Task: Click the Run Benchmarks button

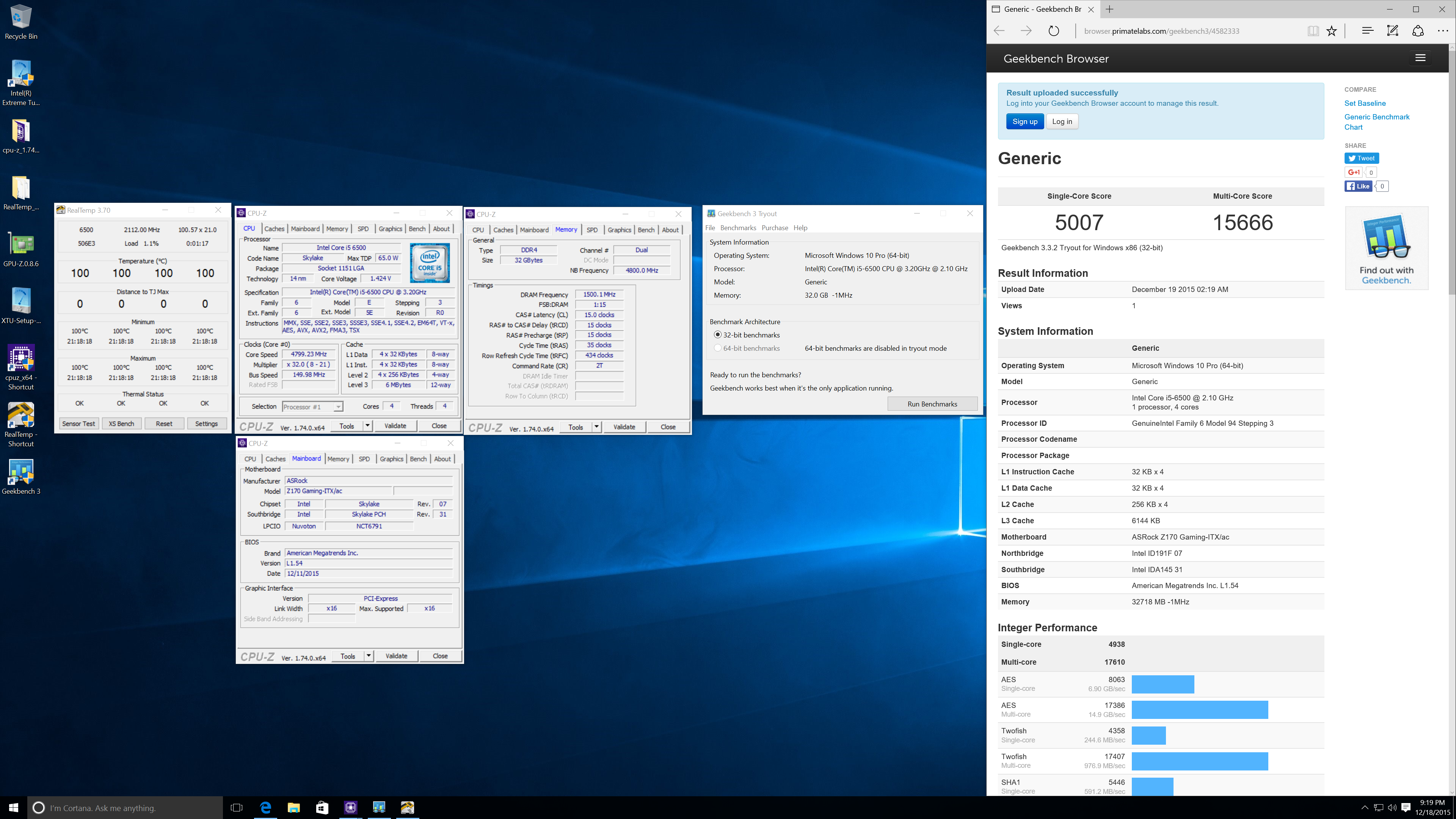Action: 932,404
